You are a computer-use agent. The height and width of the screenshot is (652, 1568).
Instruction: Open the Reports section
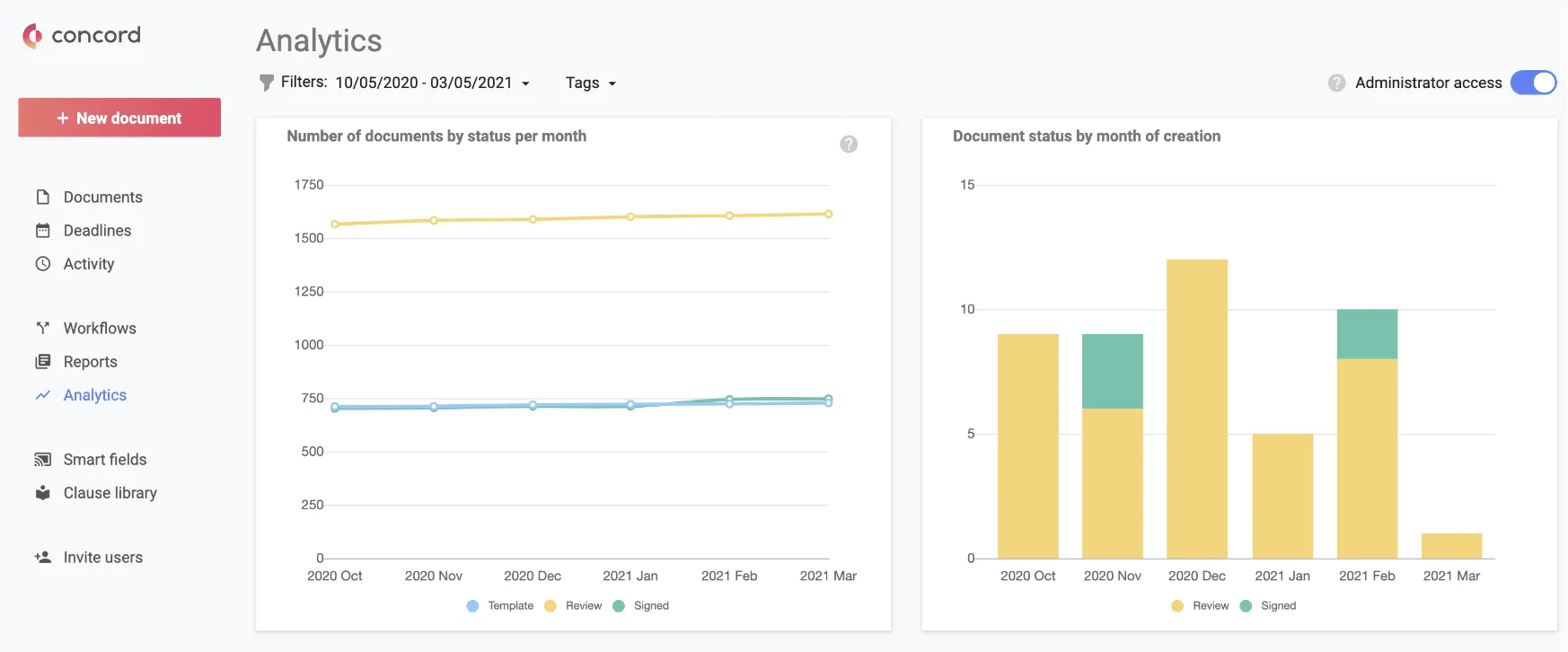(90, 361)
